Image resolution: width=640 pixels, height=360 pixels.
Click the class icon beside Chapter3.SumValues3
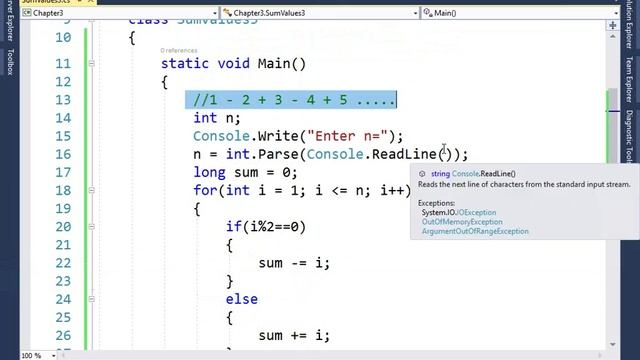[227, 13]
